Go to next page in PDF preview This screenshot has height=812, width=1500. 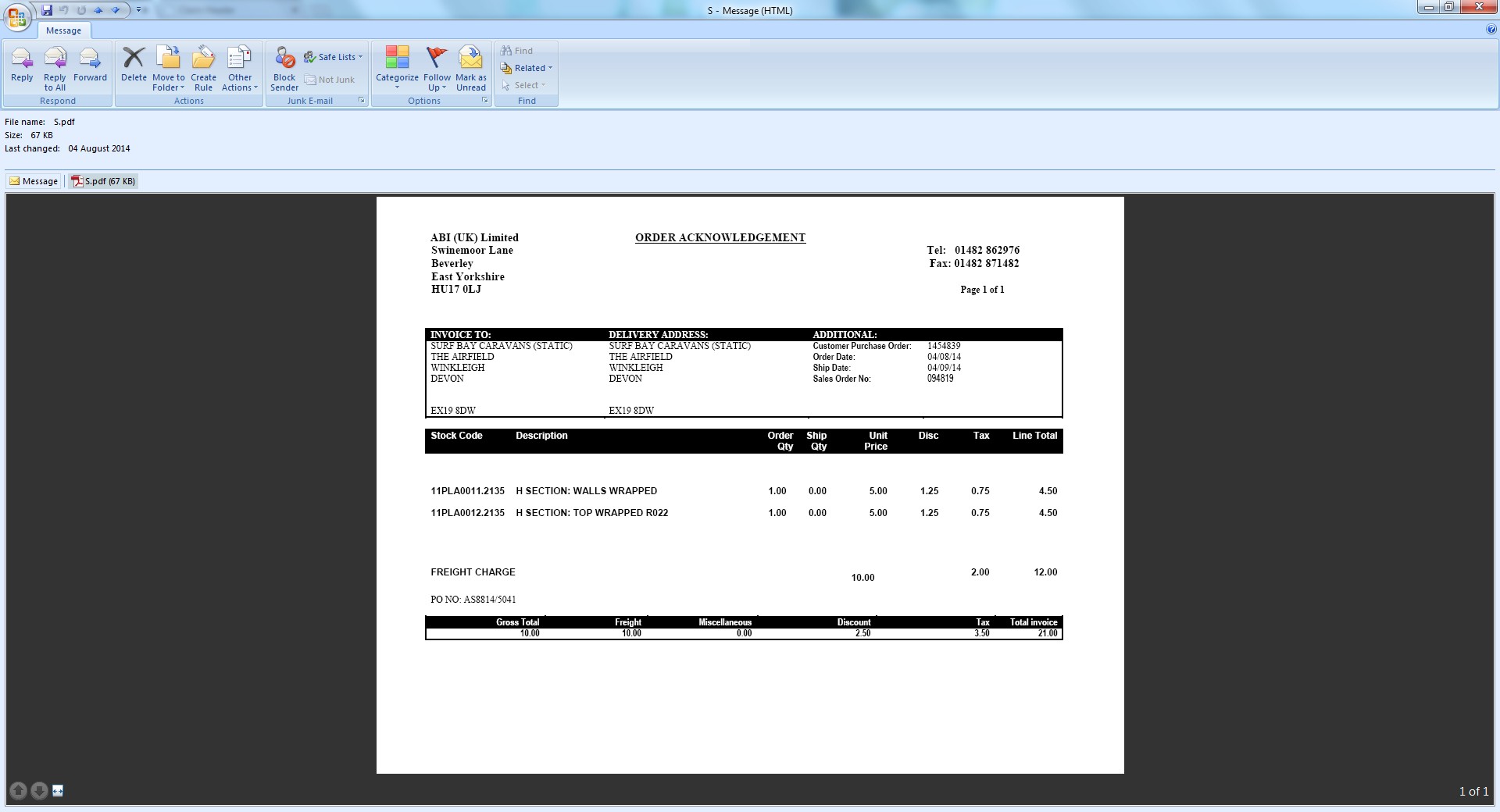coord(39,790)
